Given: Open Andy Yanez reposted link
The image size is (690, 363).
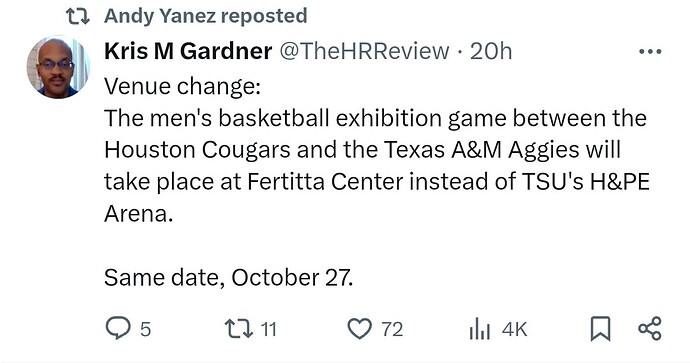Looking at the screenshot, I should 206,16.
